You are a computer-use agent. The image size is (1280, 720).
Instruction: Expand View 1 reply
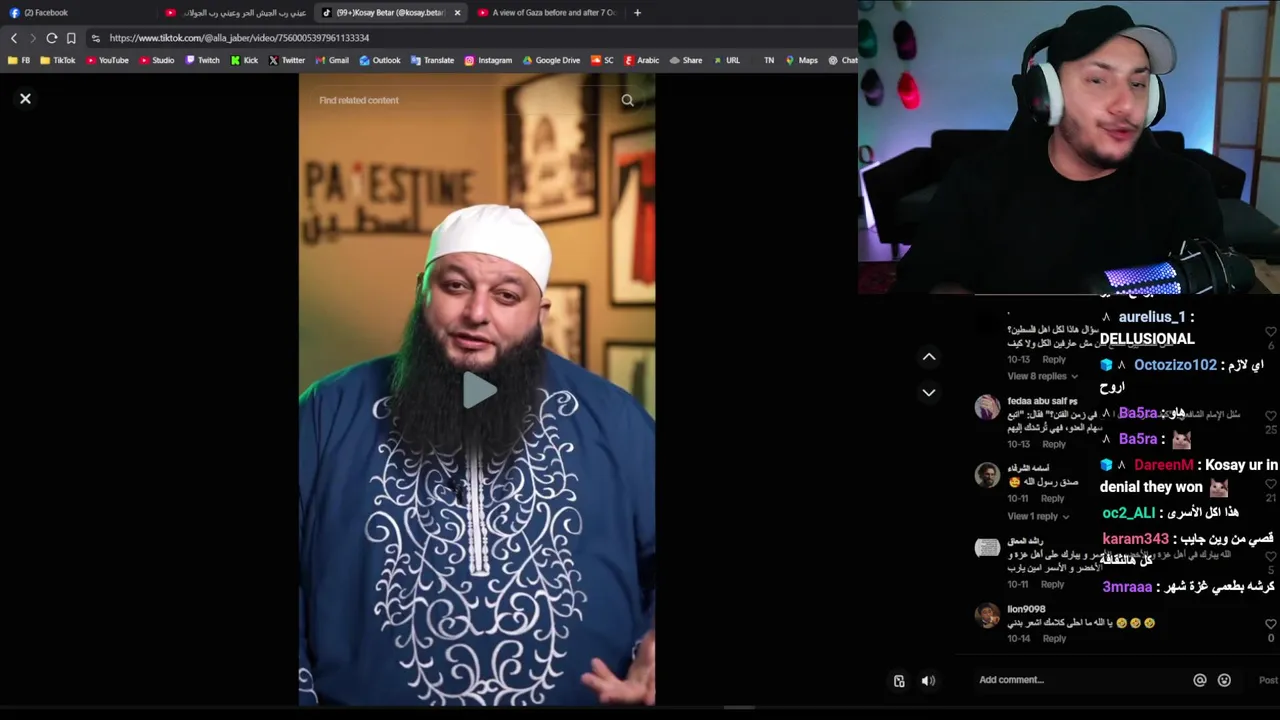coord(1038,516)
